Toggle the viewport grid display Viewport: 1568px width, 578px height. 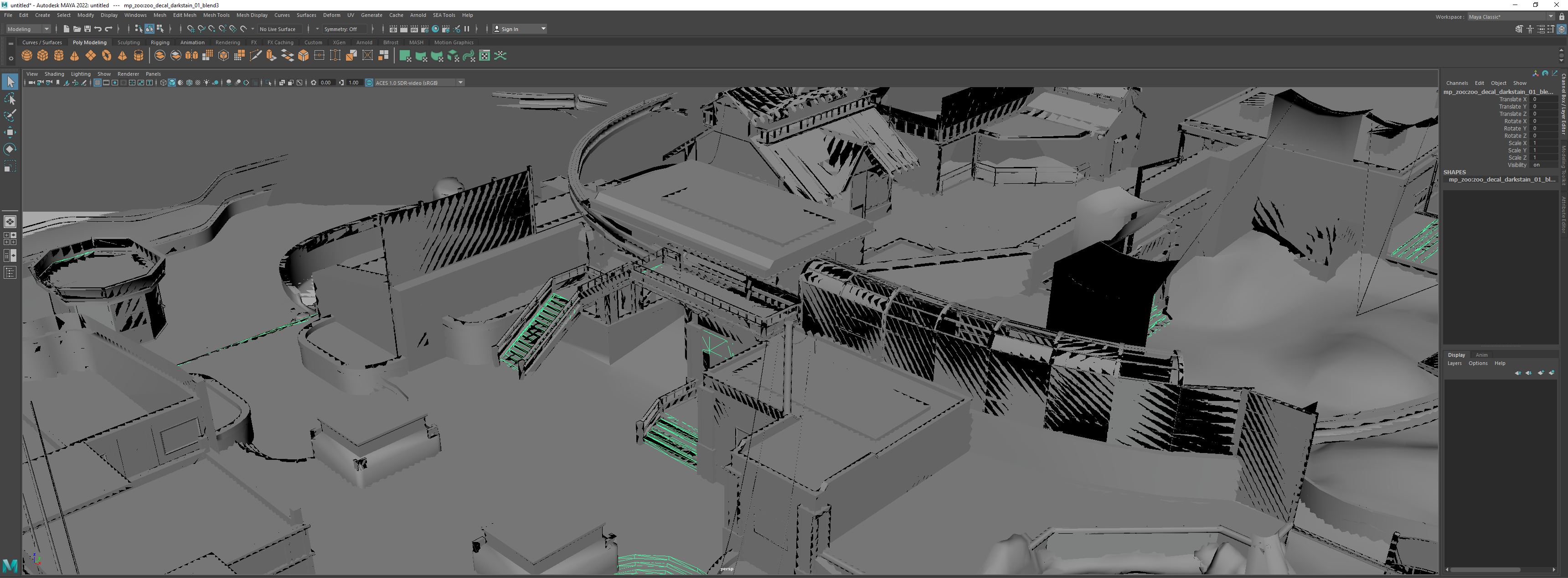[x=98, y=82]
